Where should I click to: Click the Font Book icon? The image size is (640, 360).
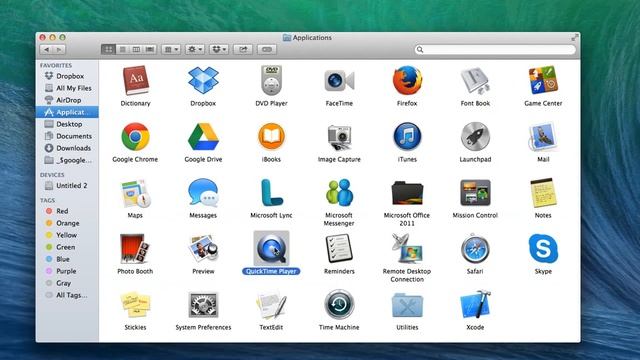click(x=475, y=81)
